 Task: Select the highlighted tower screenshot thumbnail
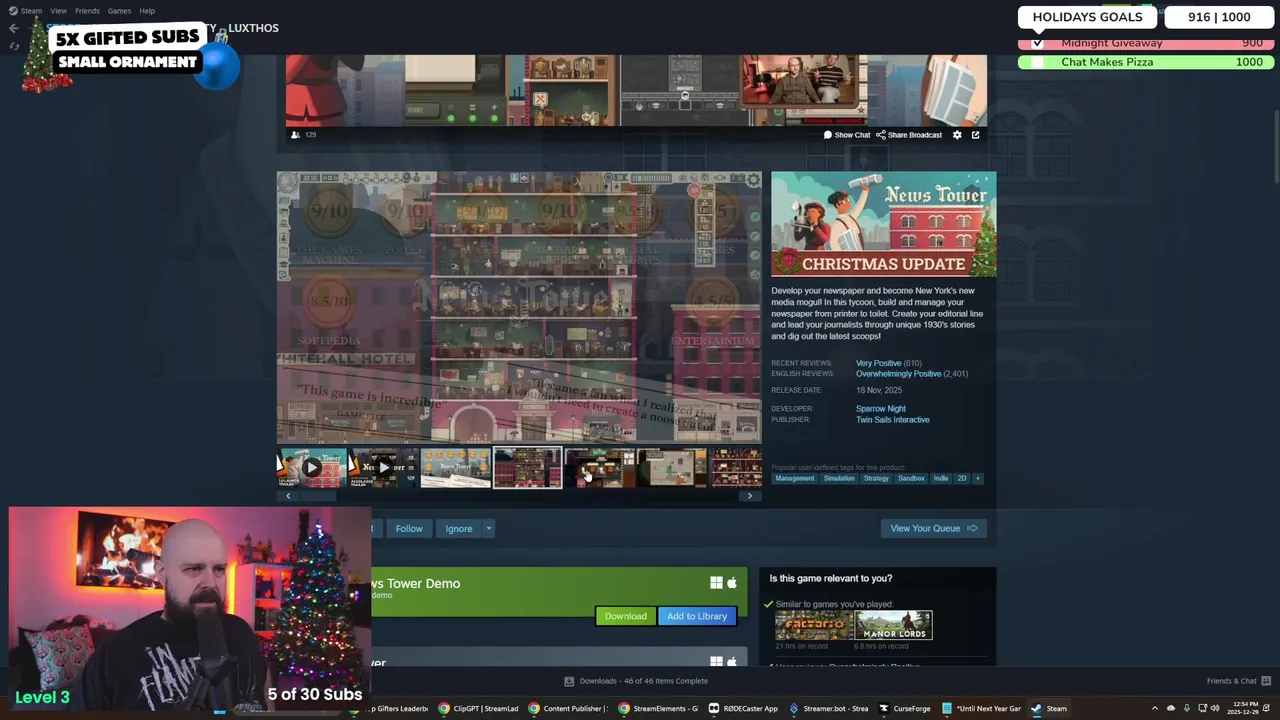point(527,467)
